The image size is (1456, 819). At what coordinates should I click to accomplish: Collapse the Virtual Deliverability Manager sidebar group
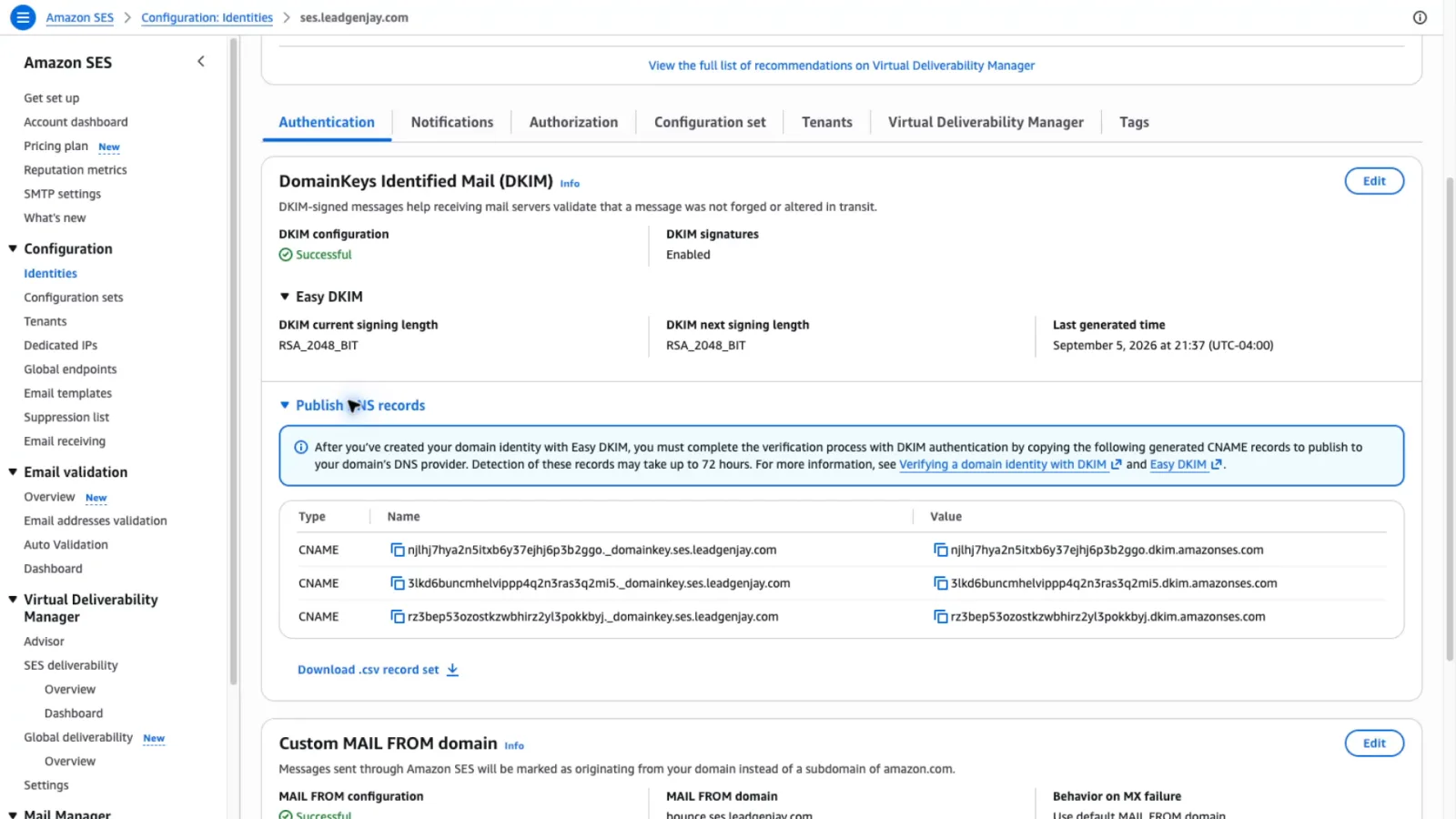13,600
